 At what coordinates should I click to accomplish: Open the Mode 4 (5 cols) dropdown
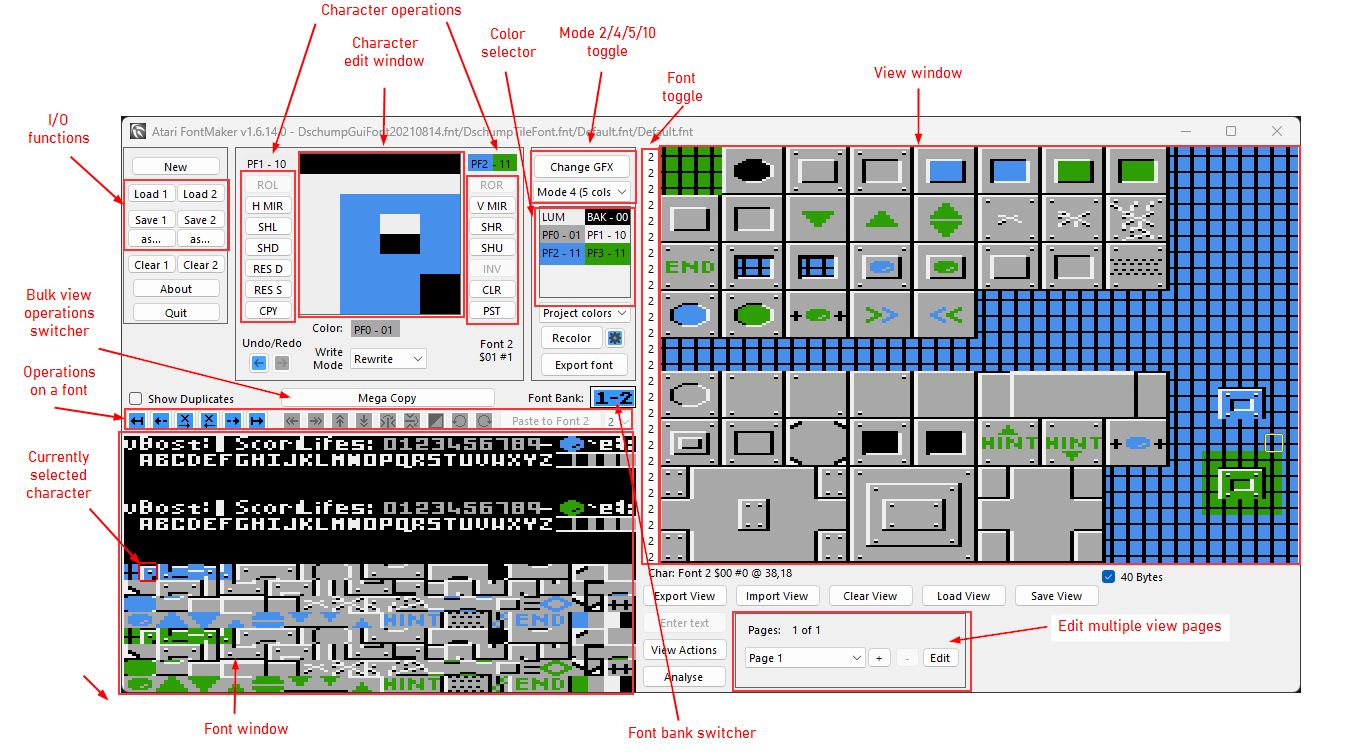click(582, 192)
